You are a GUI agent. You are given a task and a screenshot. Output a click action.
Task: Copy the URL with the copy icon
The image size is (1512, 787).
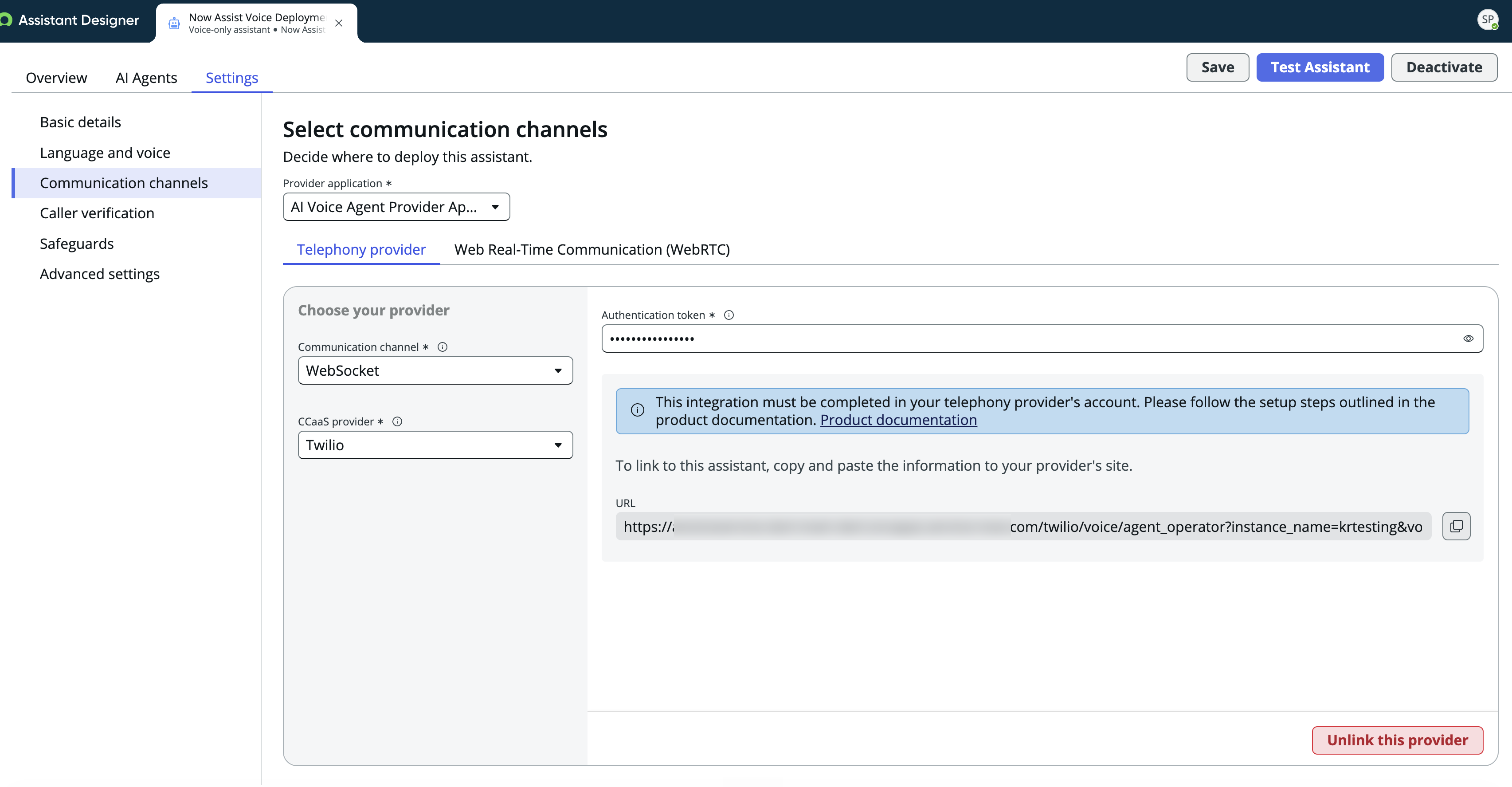[x=1456, y=526]
